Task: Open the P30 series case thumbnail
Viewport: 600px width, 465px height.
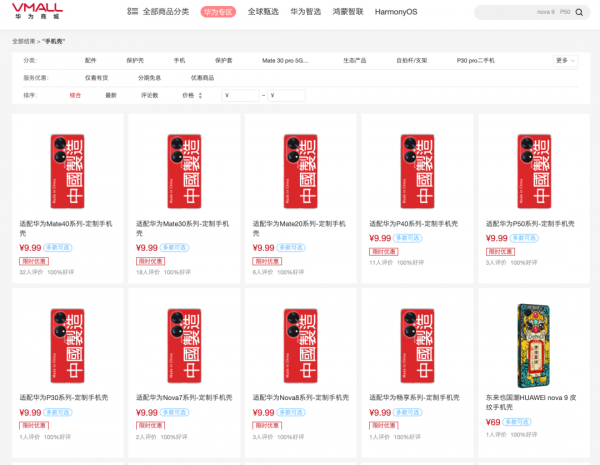Action: (x=67, y=346)
